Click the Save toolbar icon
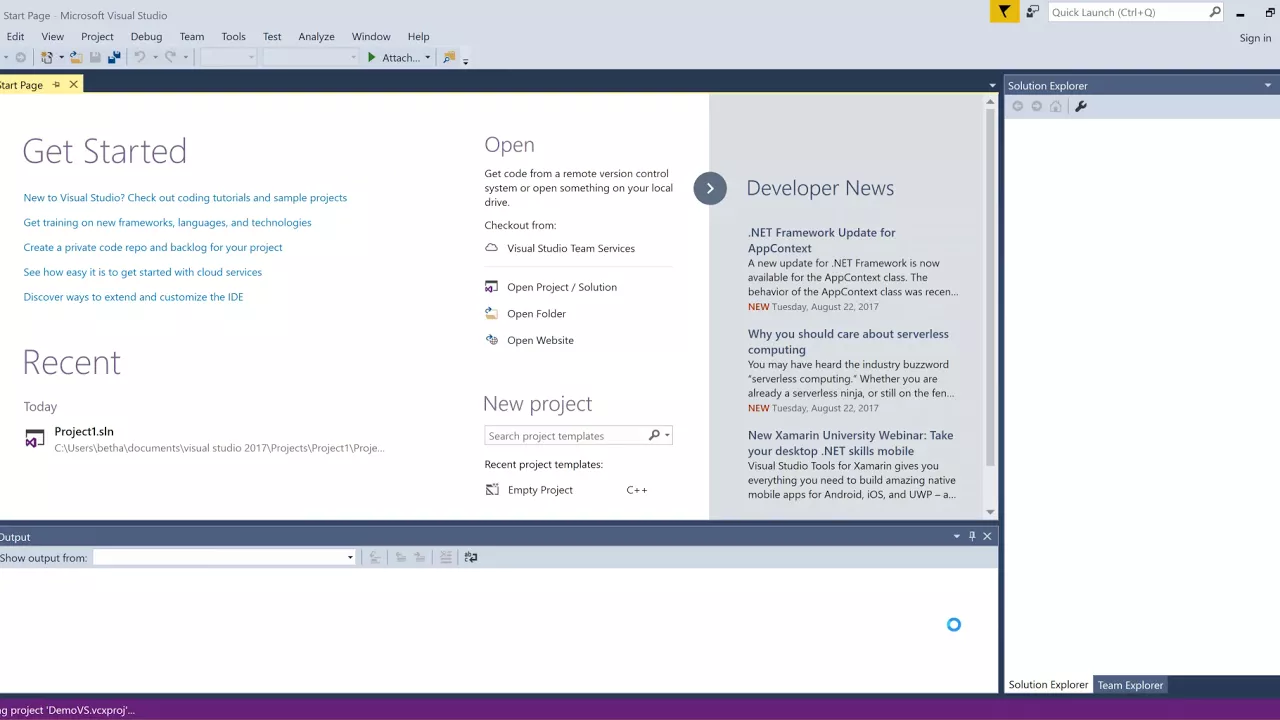 (x=95, y=58)
